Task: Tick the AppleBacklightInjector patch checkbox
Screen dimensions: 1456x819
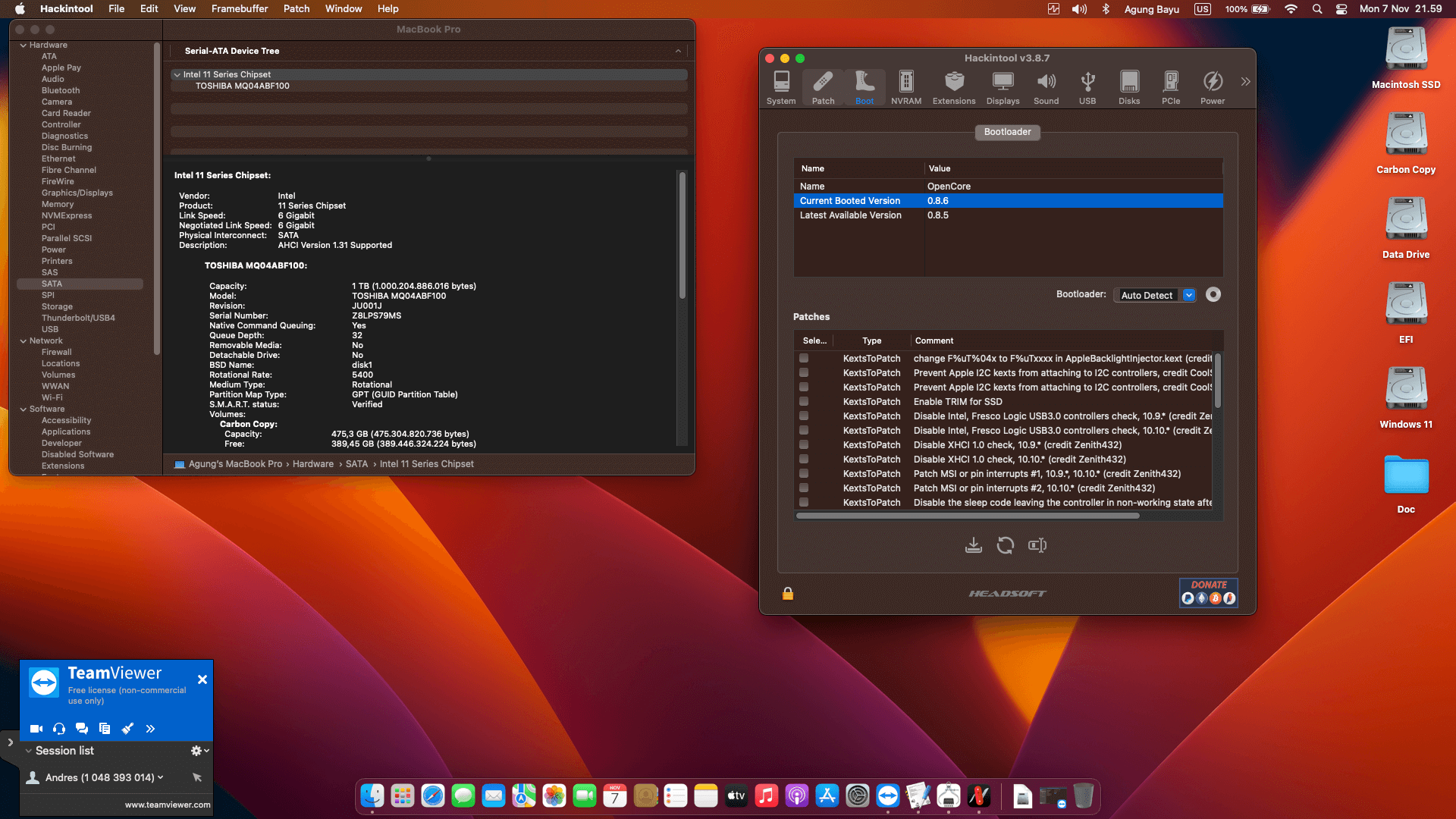Action: click(804, 358)
